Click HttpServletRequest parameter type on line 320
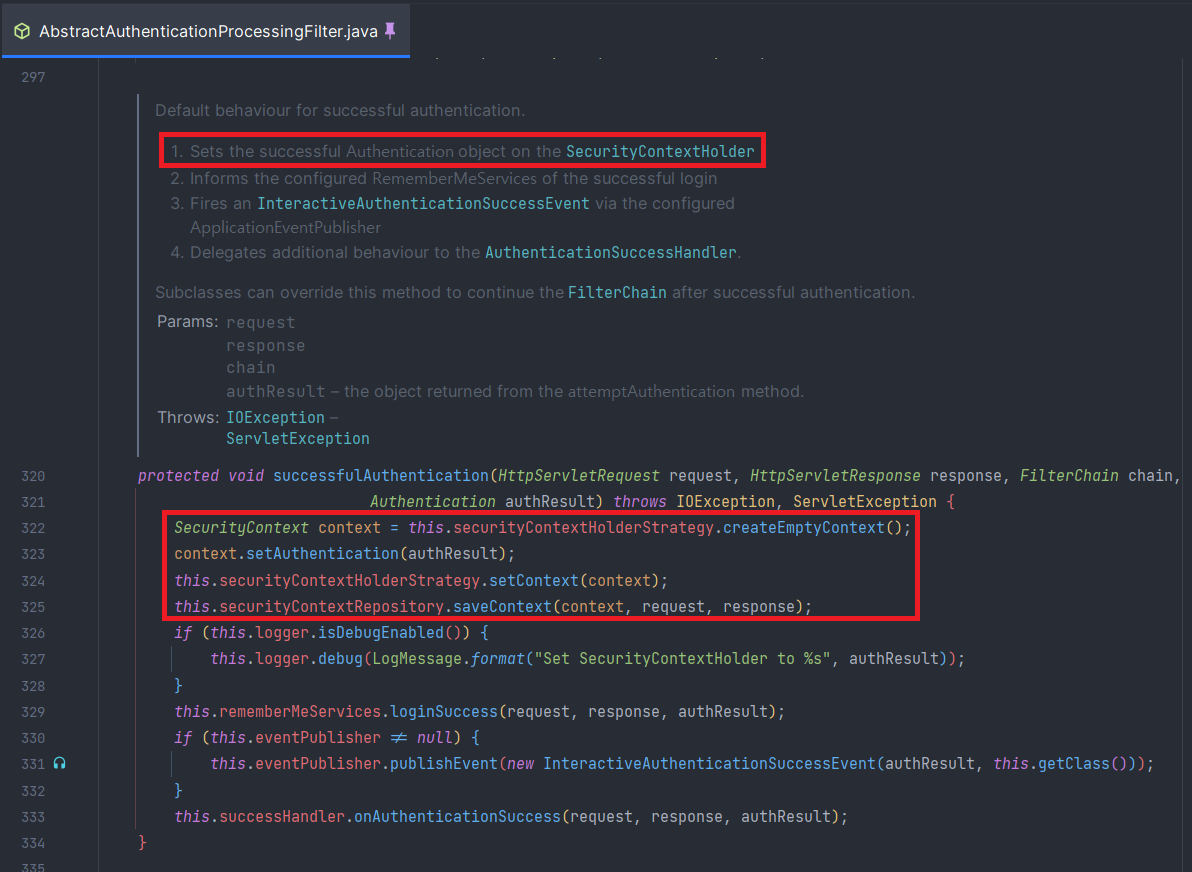 [x=579, y=476]
